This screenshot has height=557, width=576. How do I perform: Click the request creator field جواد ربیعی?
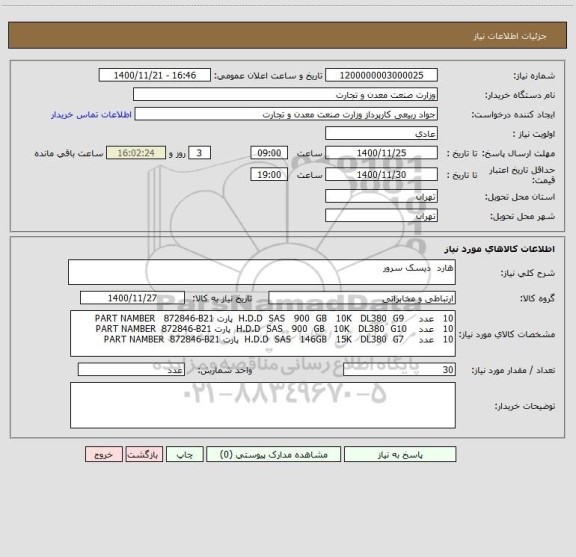[286, 114]
